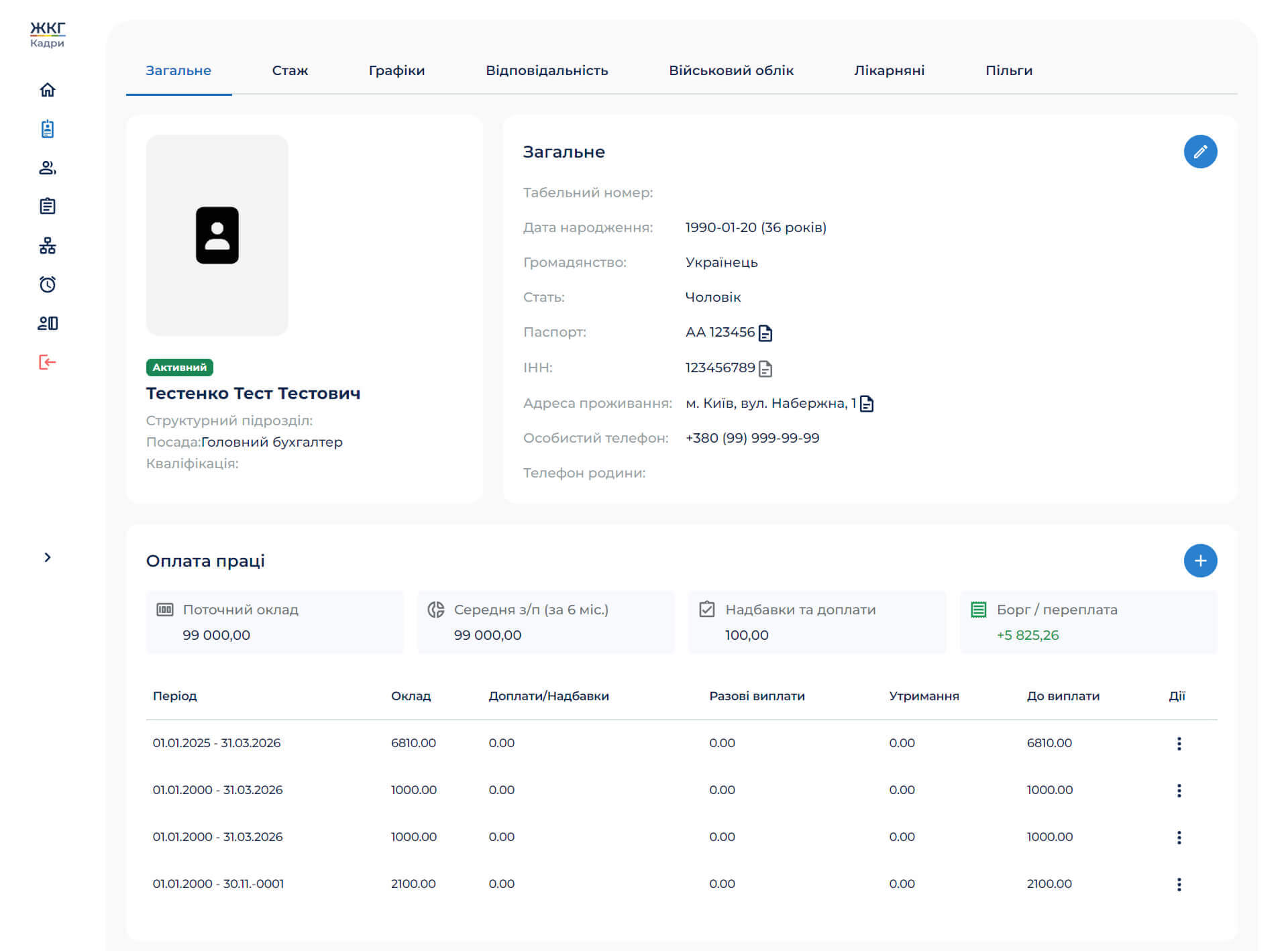Viewport: 1288px width, 951px height.
Task: Click the red logout icon
Action: click(x=47, y=362)
